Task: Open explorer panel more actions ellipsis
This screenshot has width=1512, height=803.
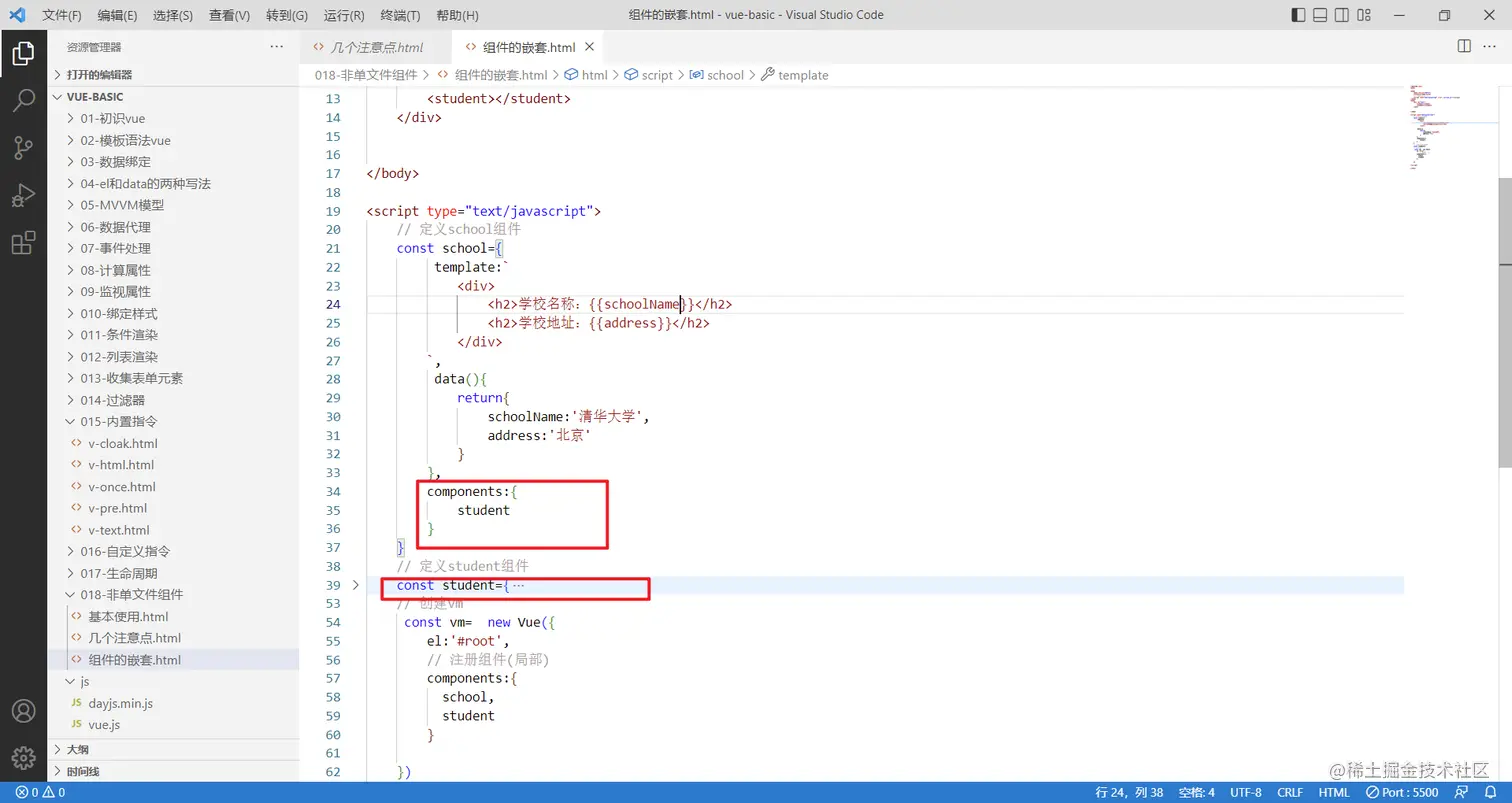Action: coord(276,47)
